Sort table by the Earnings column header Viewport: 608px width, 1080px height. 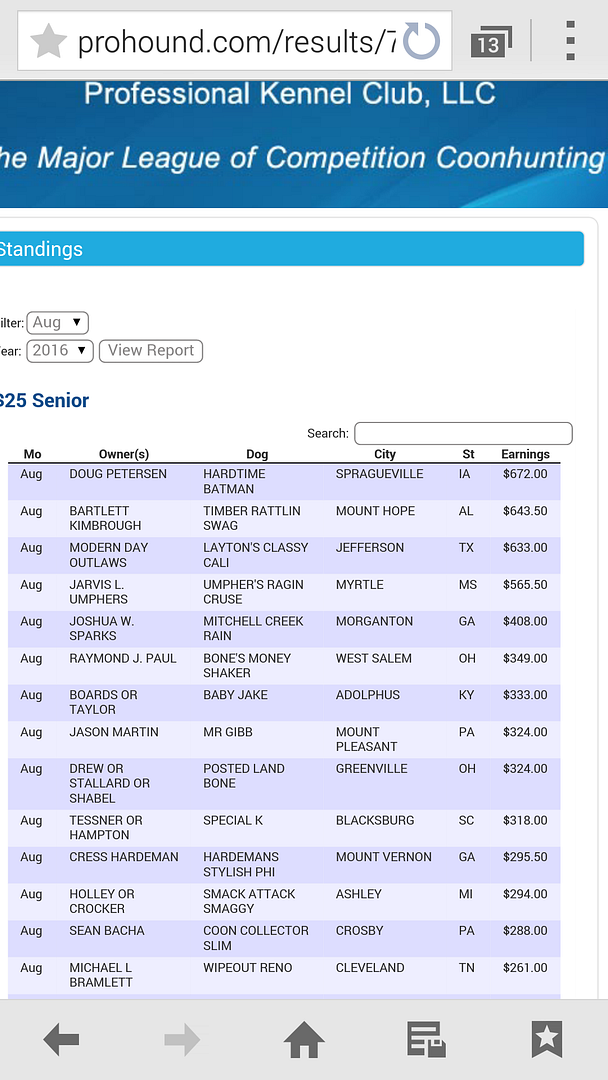point(525,454)
